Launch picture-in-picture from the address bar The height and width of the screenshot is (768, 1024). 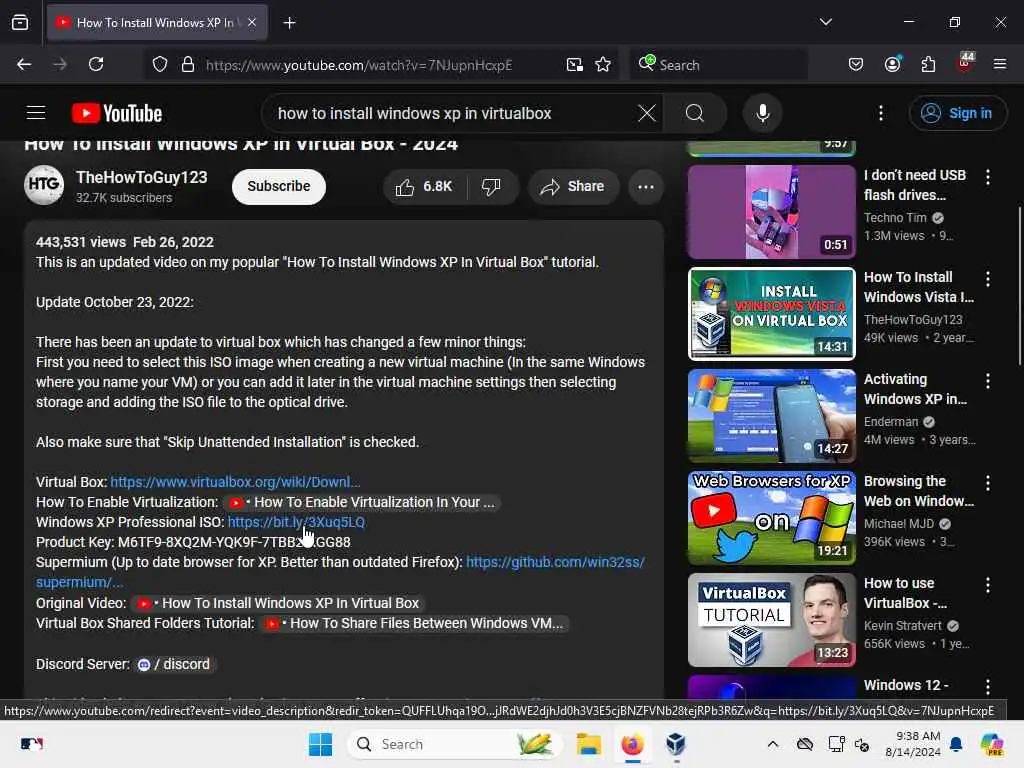point(575,64)
